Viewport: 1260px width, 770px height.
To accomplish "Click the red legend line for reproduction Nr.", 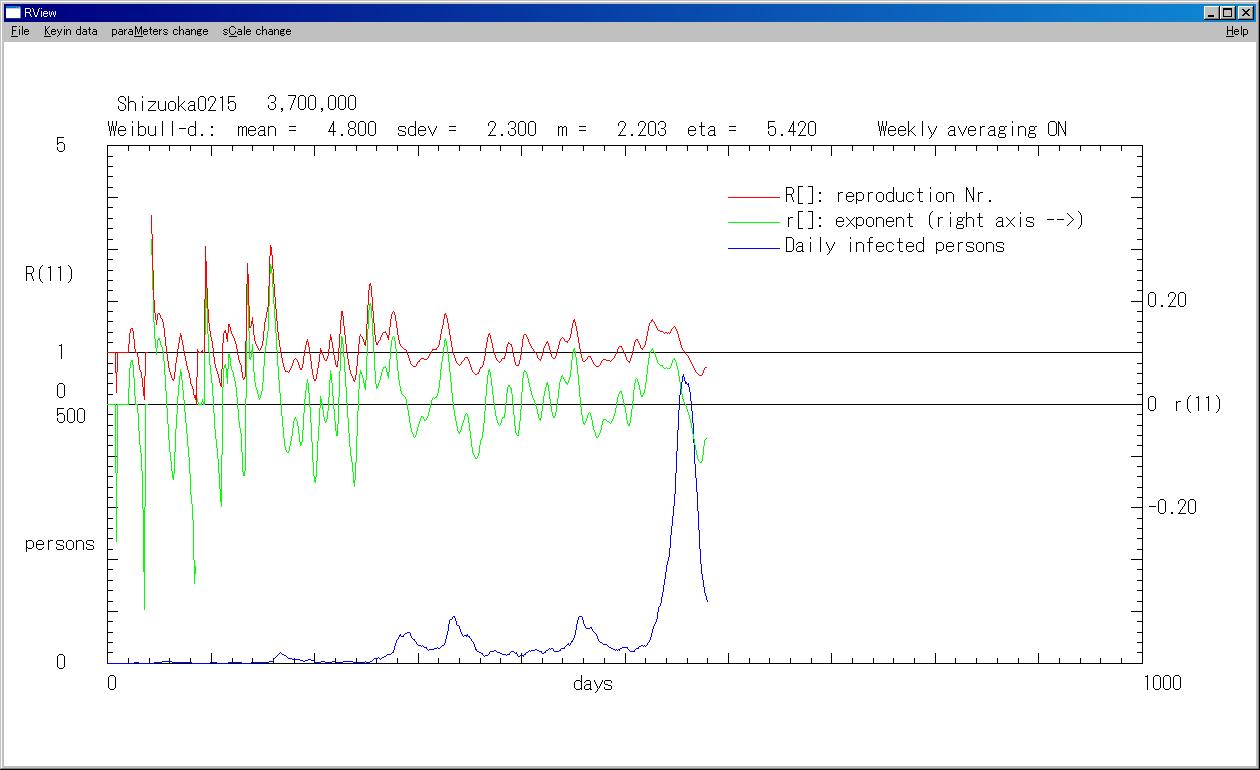I will 753,197.
